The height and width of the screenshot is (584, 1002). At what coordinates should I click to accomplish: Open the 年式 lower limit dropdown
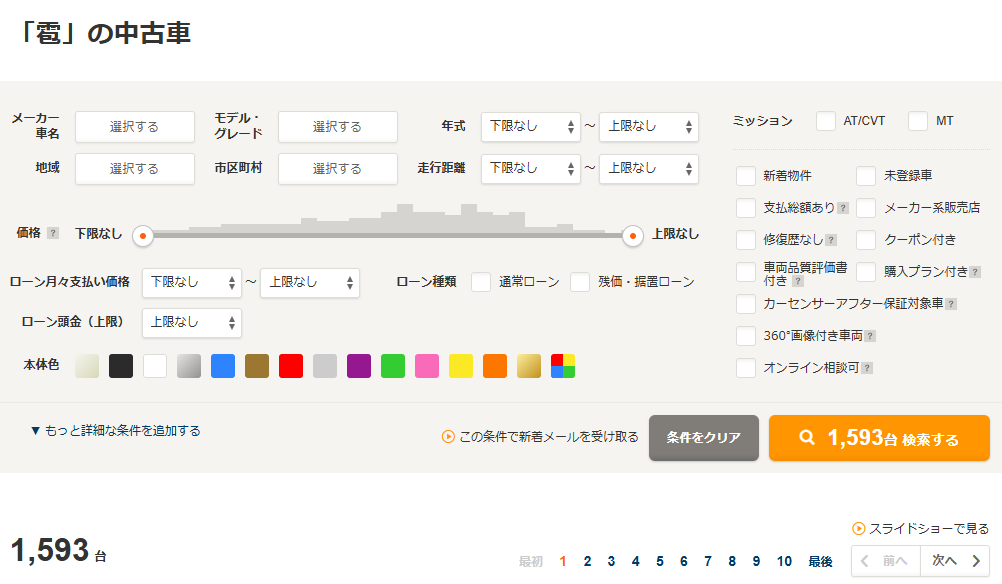click(x=530, y=127)
